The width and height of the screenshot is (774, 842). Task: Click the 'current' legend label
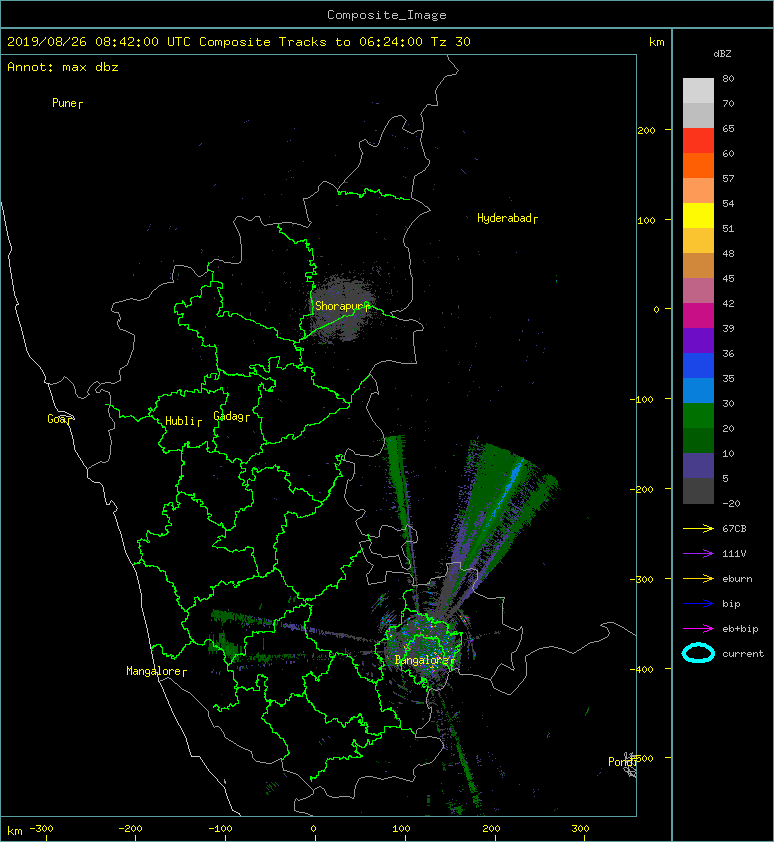coord(743,654)
